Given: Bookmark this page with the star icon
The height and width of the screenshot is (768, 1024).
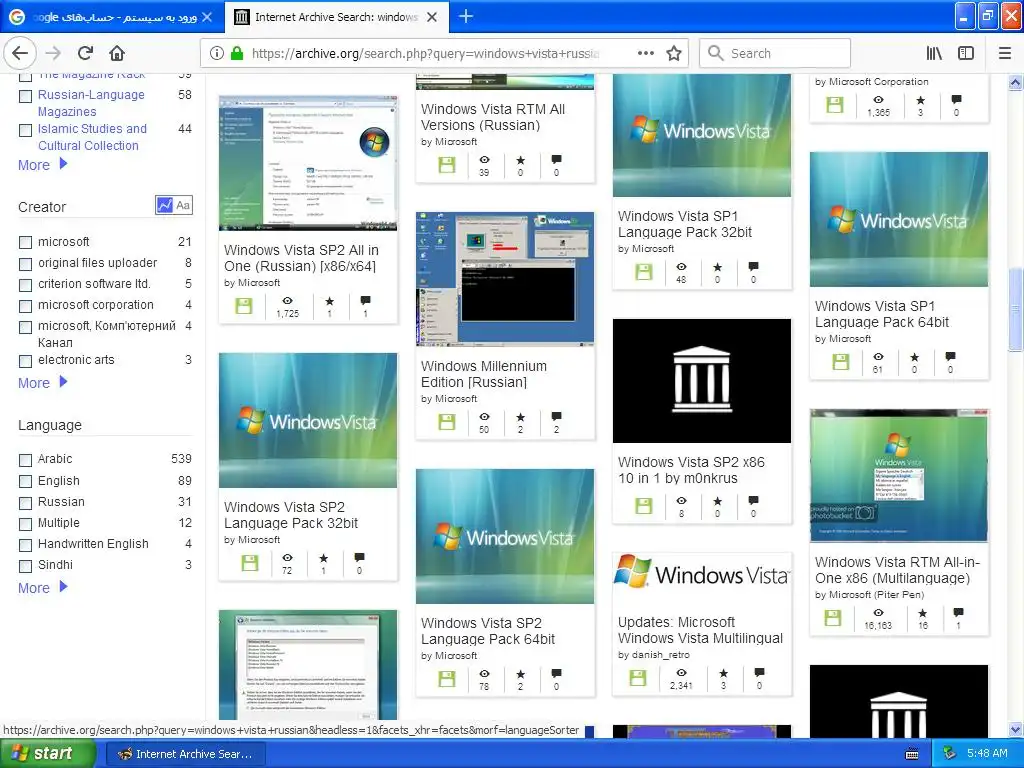Looking at the screenshot, I should tap(674, 53).
